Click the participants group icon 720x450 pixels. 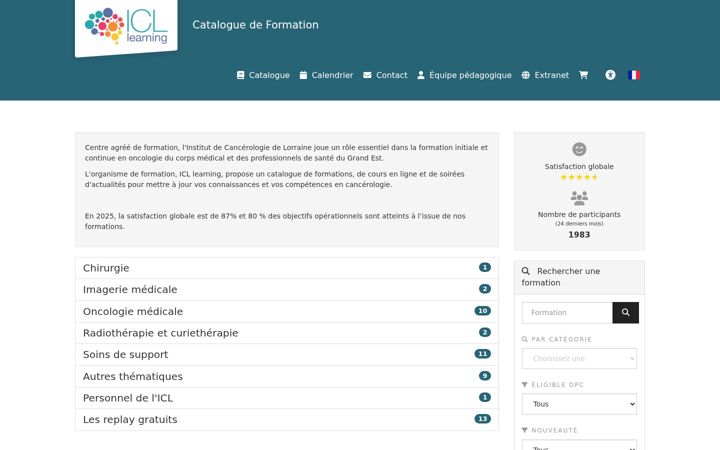579,198
